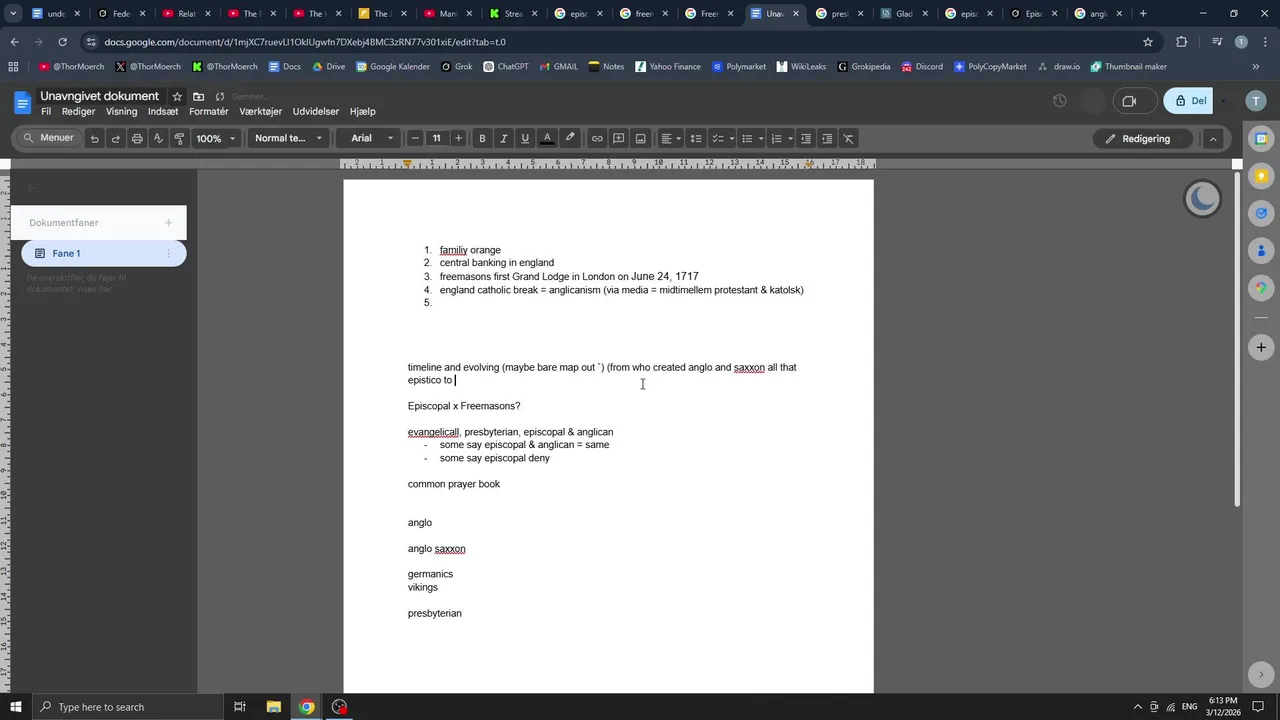The width and height of the screenshot is (1280, 720).
Task: Open Fane 1 tab options three-dot menu
Action: click(168, 254)
